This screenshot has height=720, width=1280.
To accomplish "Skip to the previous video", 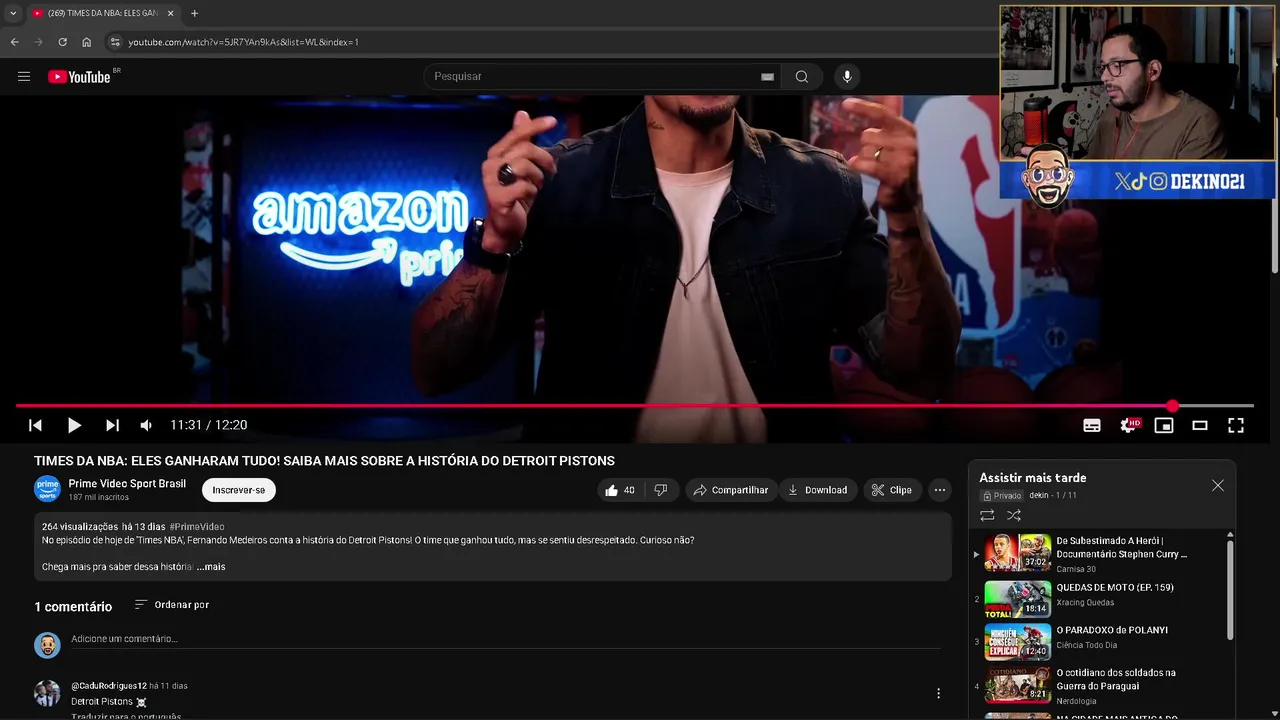I will pos(35,425).
